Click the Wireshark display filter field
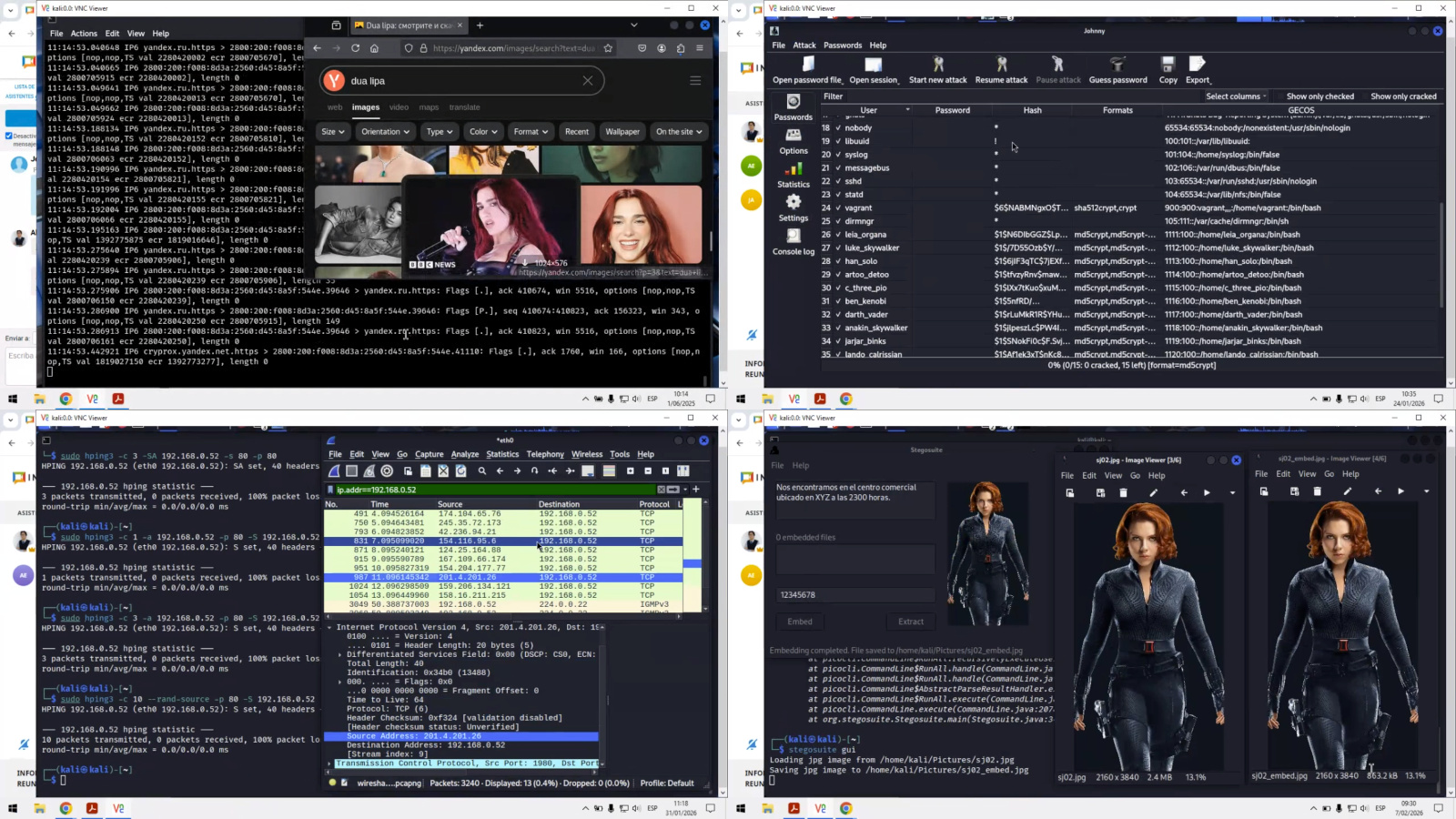 (x=491, y=490)
